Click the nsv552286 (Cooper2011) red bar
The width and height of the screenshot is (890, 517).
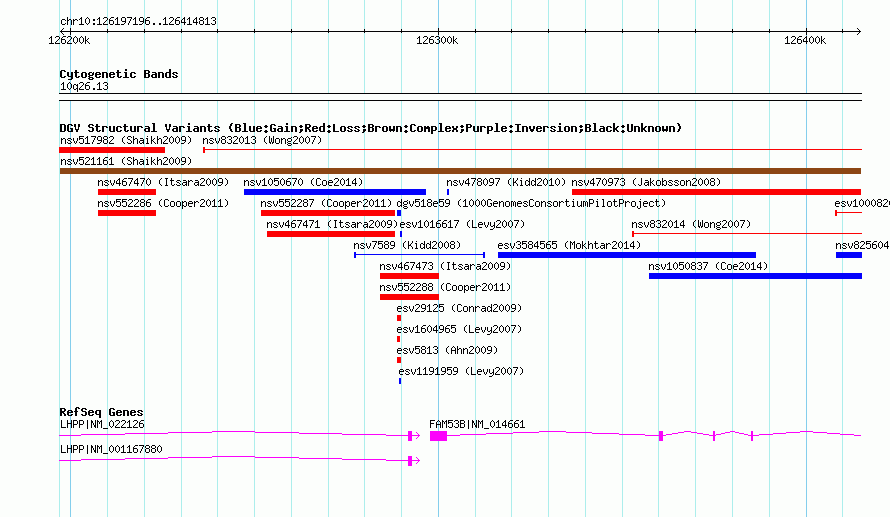tap(127, 213)
